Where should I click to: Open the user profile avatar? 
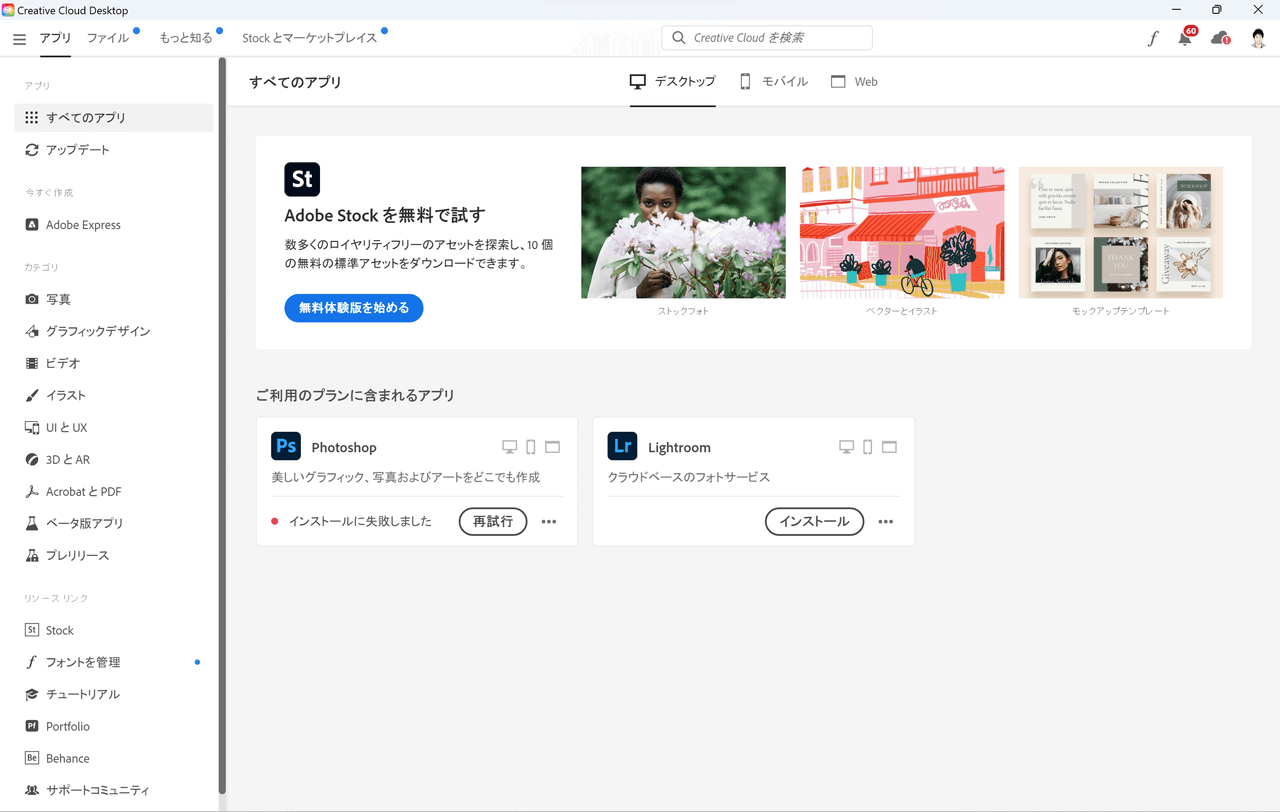point(1258,39)
